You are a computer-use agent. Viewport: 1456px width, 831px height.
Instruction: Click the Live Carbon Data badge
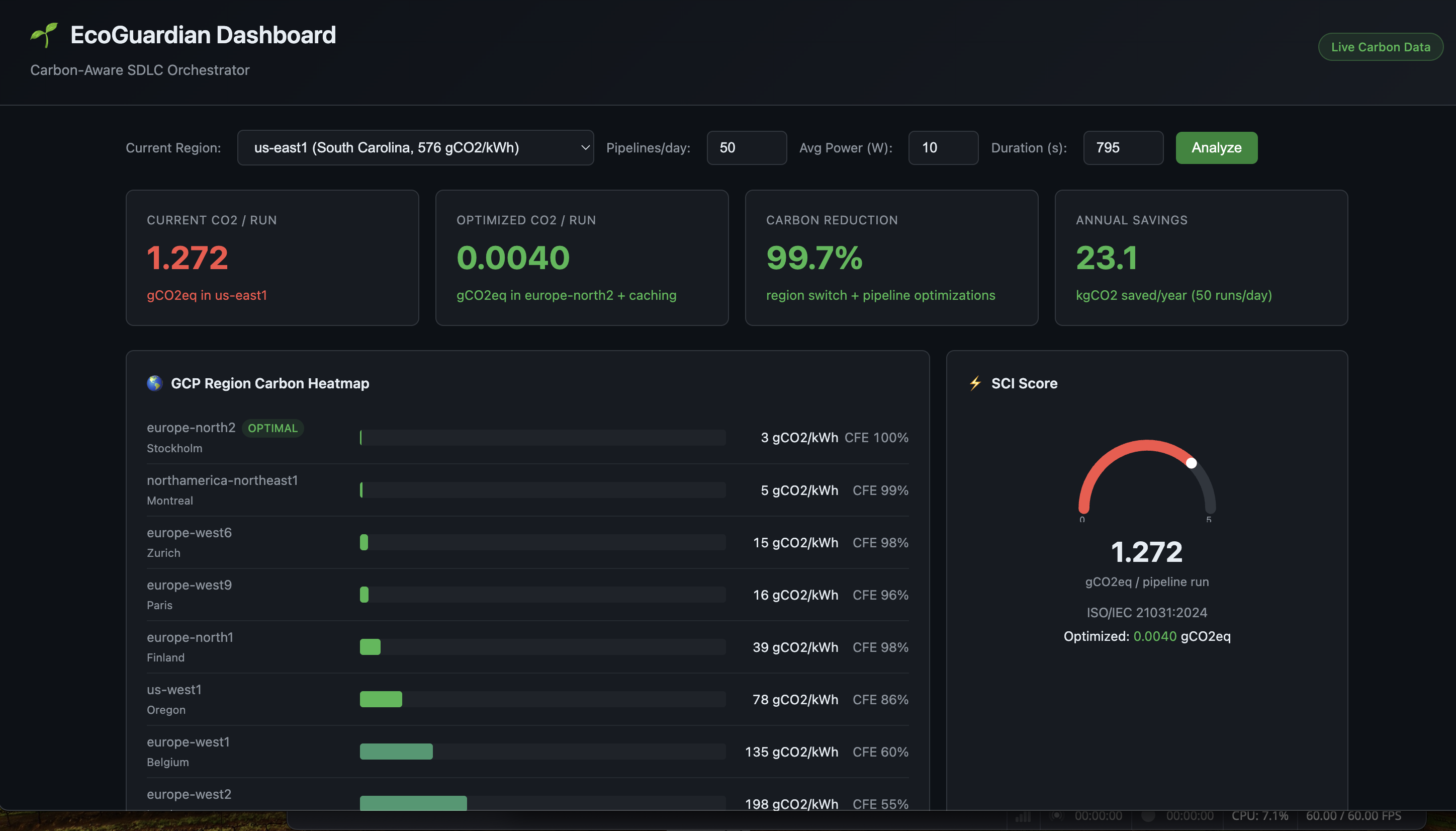point(1380,47)
